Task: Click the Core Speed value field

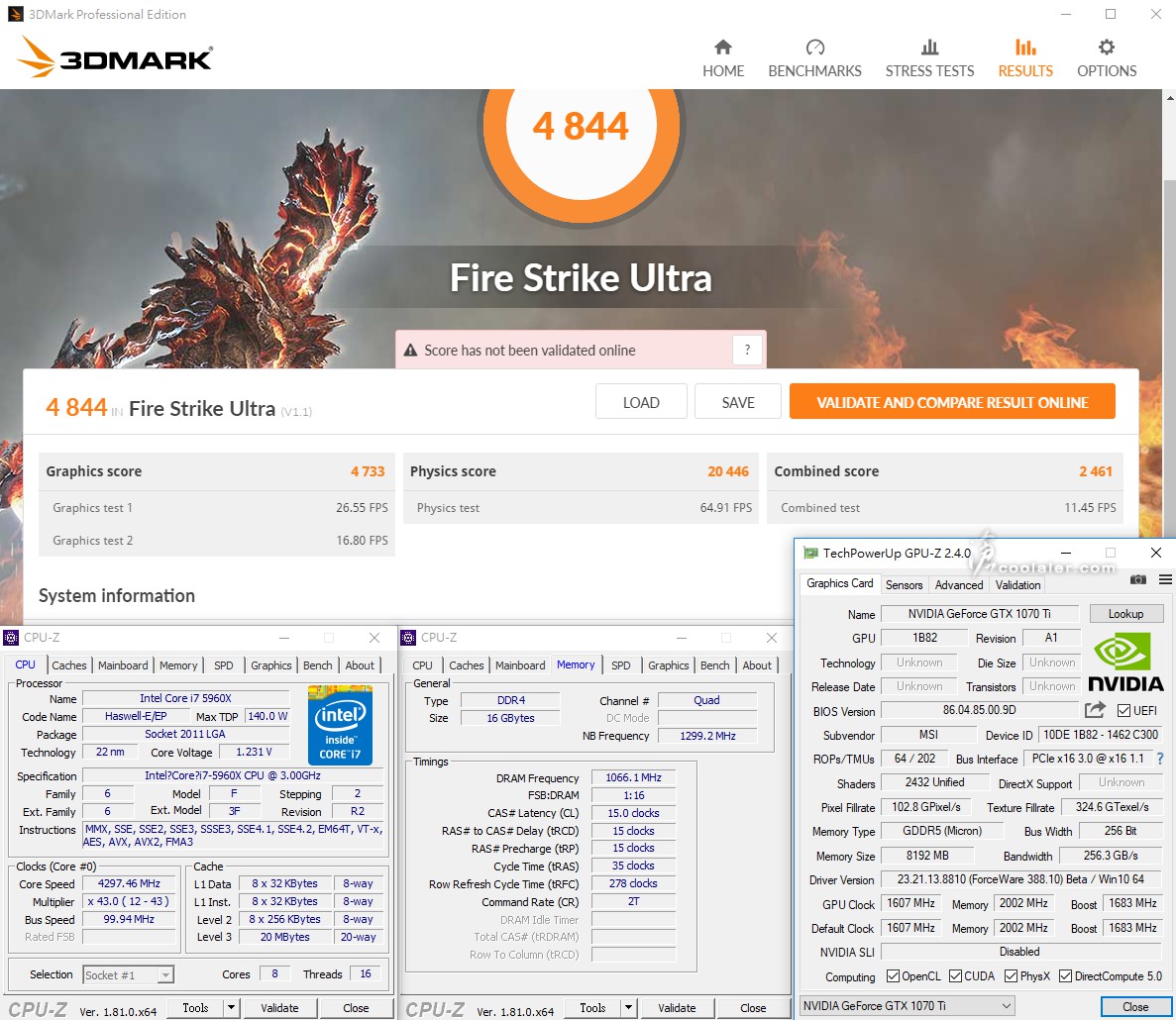Action: click(x=129, y=883)
